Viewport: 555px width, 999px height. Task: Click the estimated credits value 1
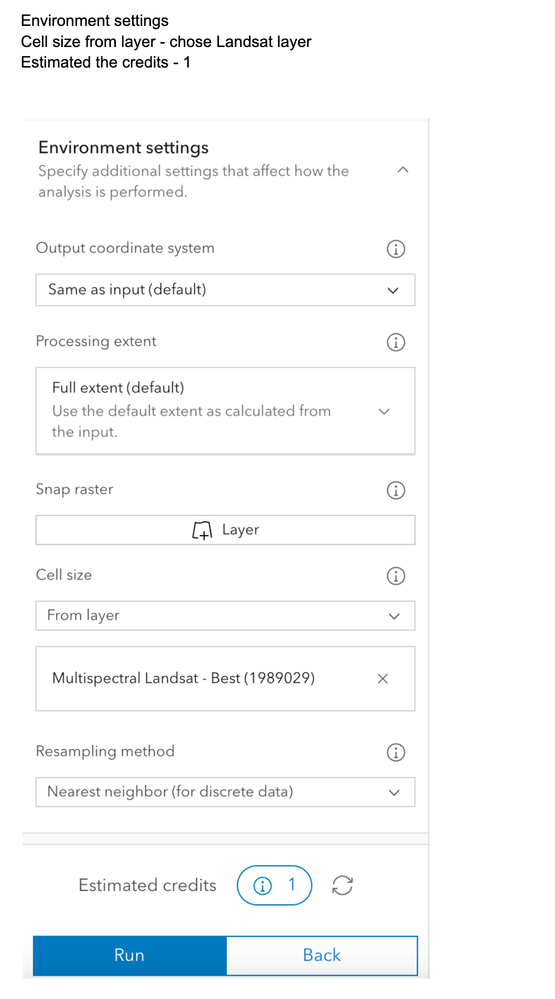292,884
